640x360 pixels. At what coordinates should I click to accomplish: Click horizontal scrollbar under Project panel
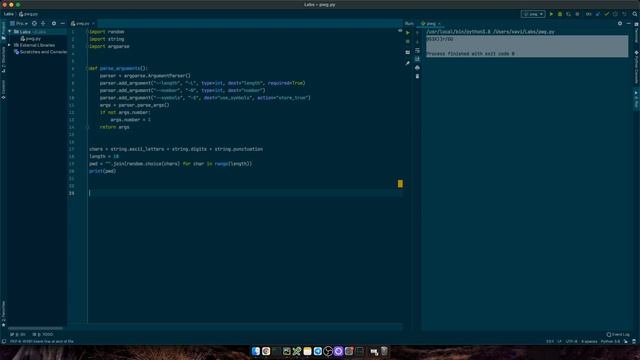(x=35, y=328)
